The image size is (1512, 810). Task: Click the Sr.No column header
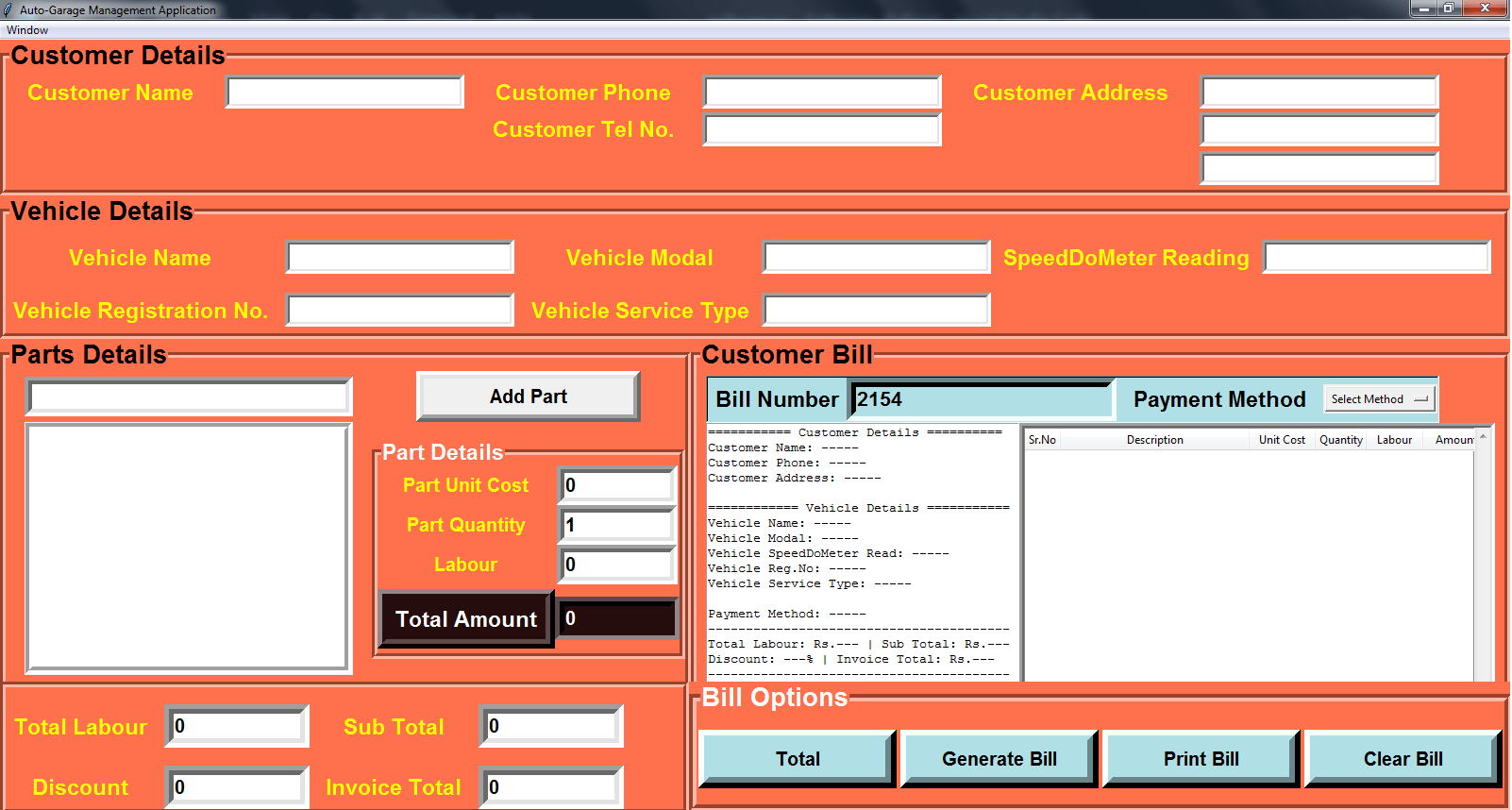(x=1042, y=440)
